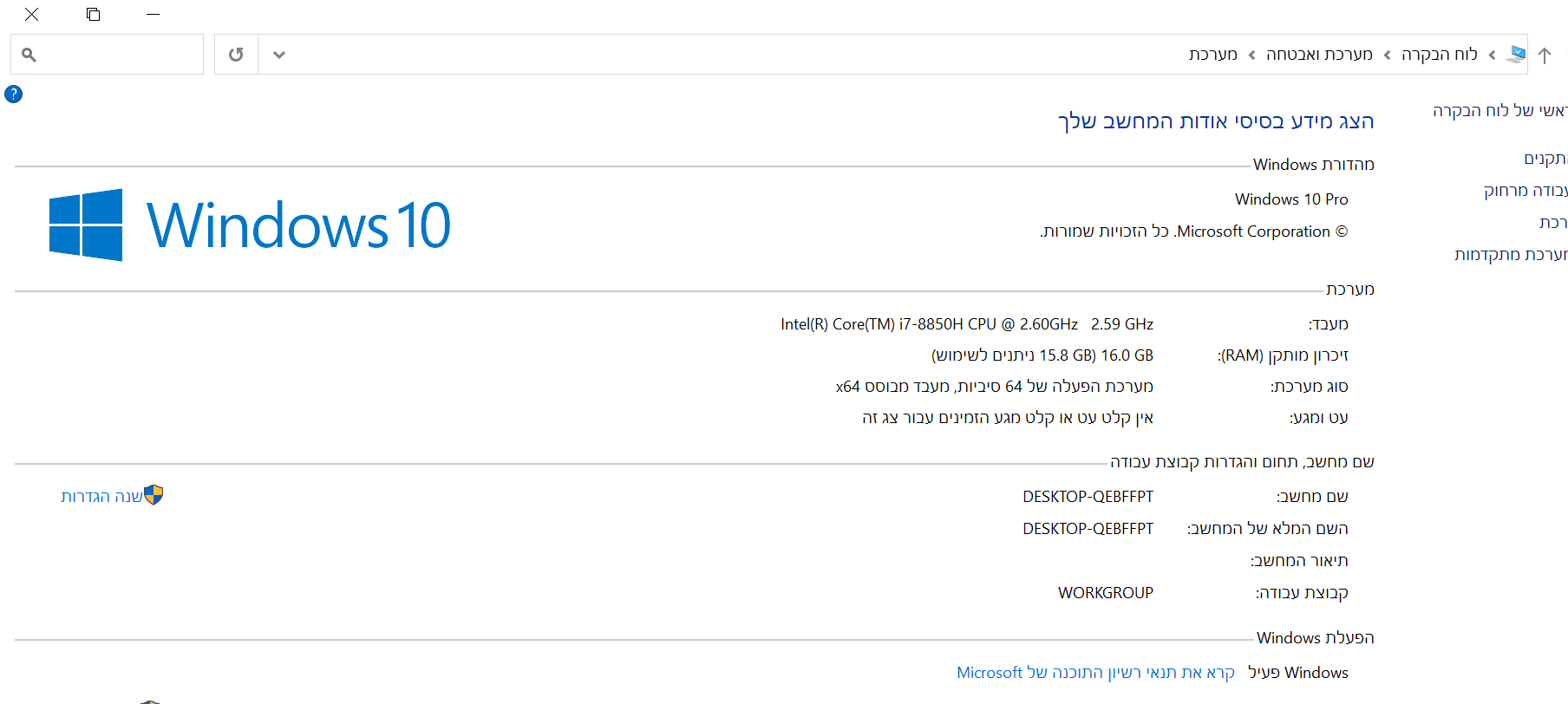Open help via the blue question mark

[x=13, y=94]
